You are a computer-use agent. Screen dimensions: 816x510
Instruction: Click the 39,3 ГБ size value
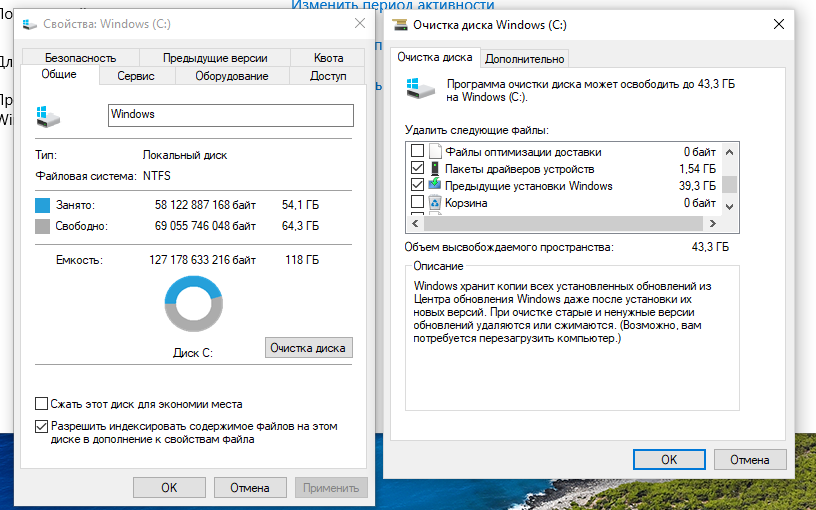coord(697,186)
